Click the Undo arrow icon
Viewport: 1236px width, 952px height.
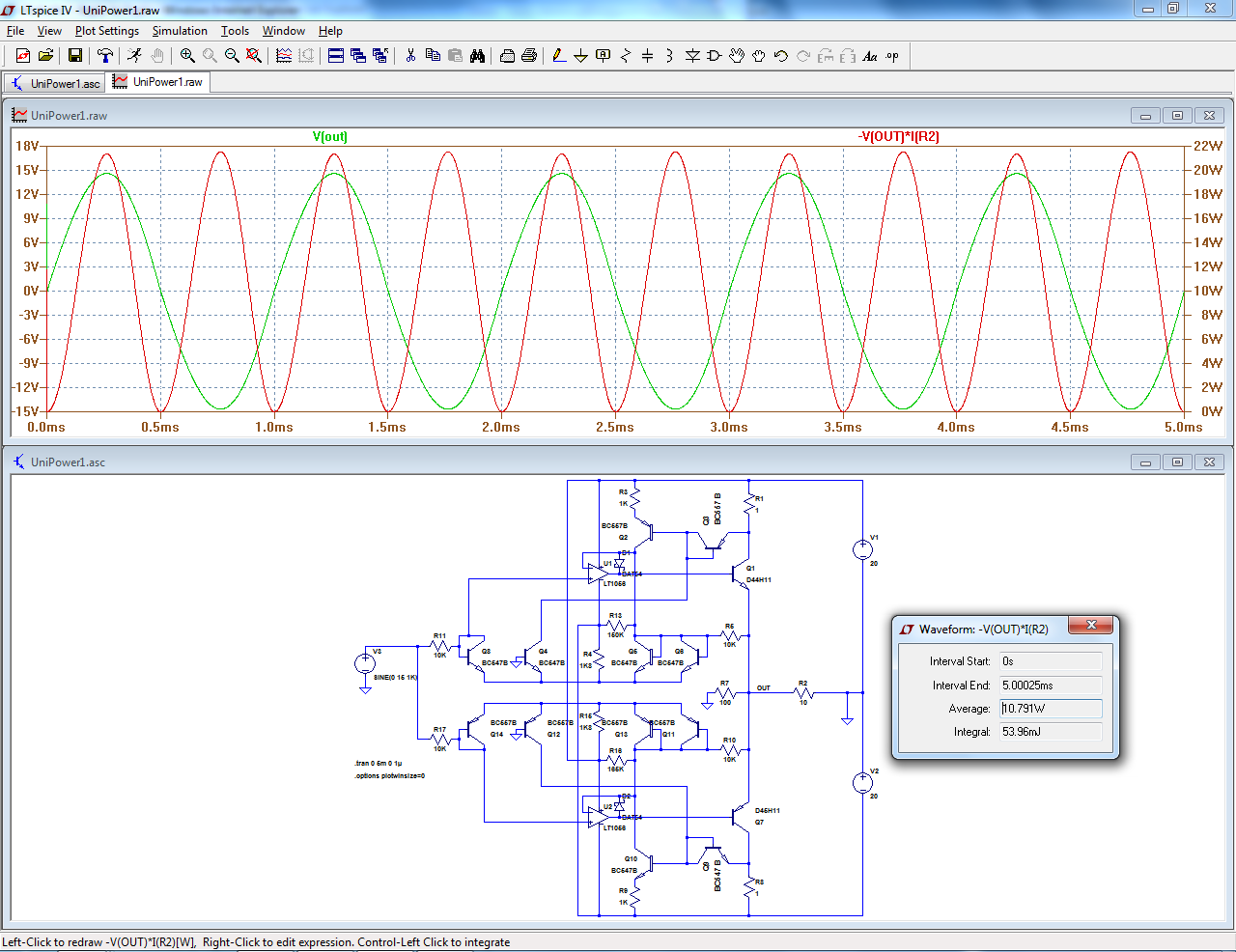tap(781, 56)
